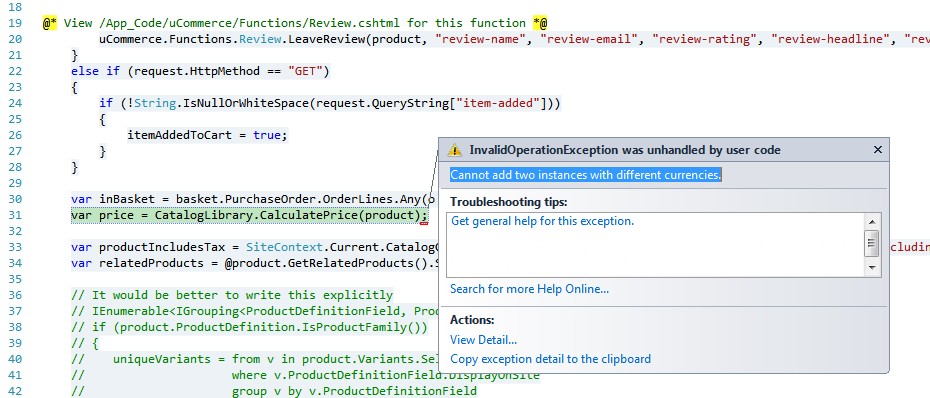This screenshot has height=398, width=930.
Task: Click the troubleshooting tips scroll down arrow
Action: tap(871, 268)
